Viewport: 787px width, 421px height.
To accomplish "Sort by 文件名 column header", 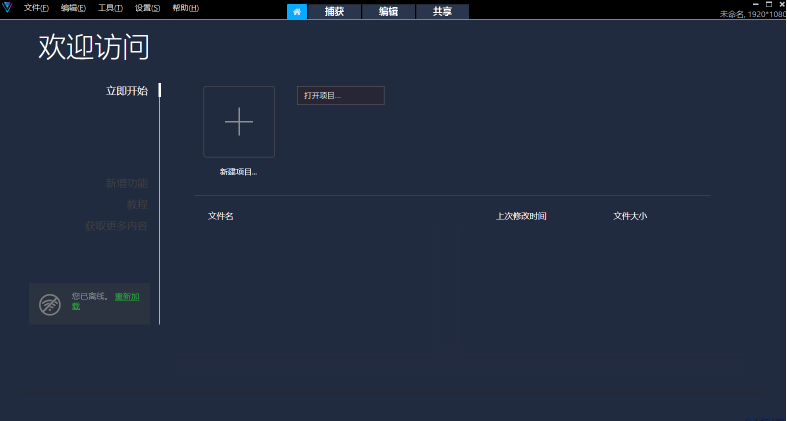I will coord(221,216).
